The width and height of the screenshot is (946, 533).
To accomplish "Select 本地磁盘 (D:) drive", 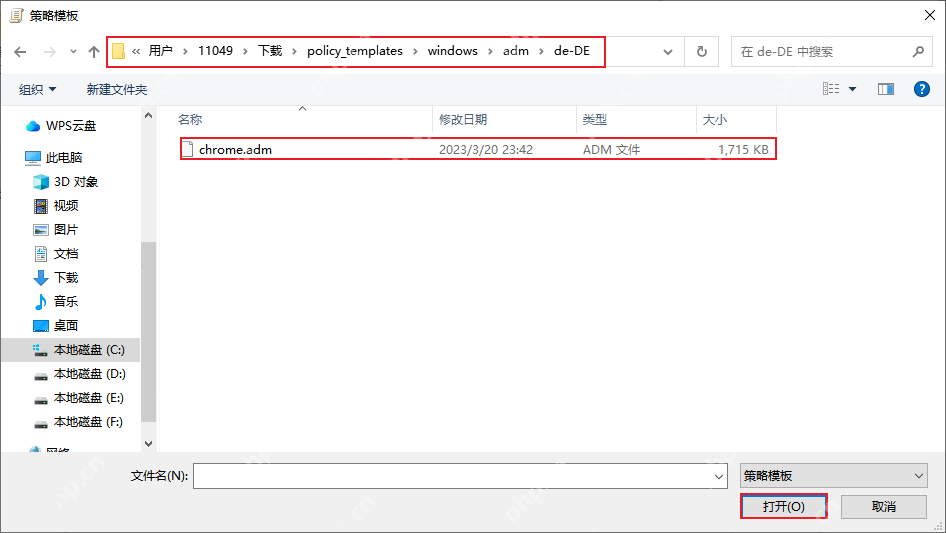I will (x=78, y=374).
